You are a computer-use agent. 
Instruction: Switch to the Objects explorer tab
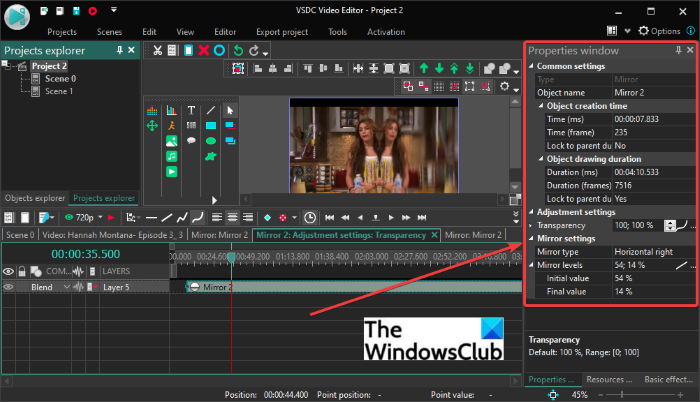[x=35, y=198]
